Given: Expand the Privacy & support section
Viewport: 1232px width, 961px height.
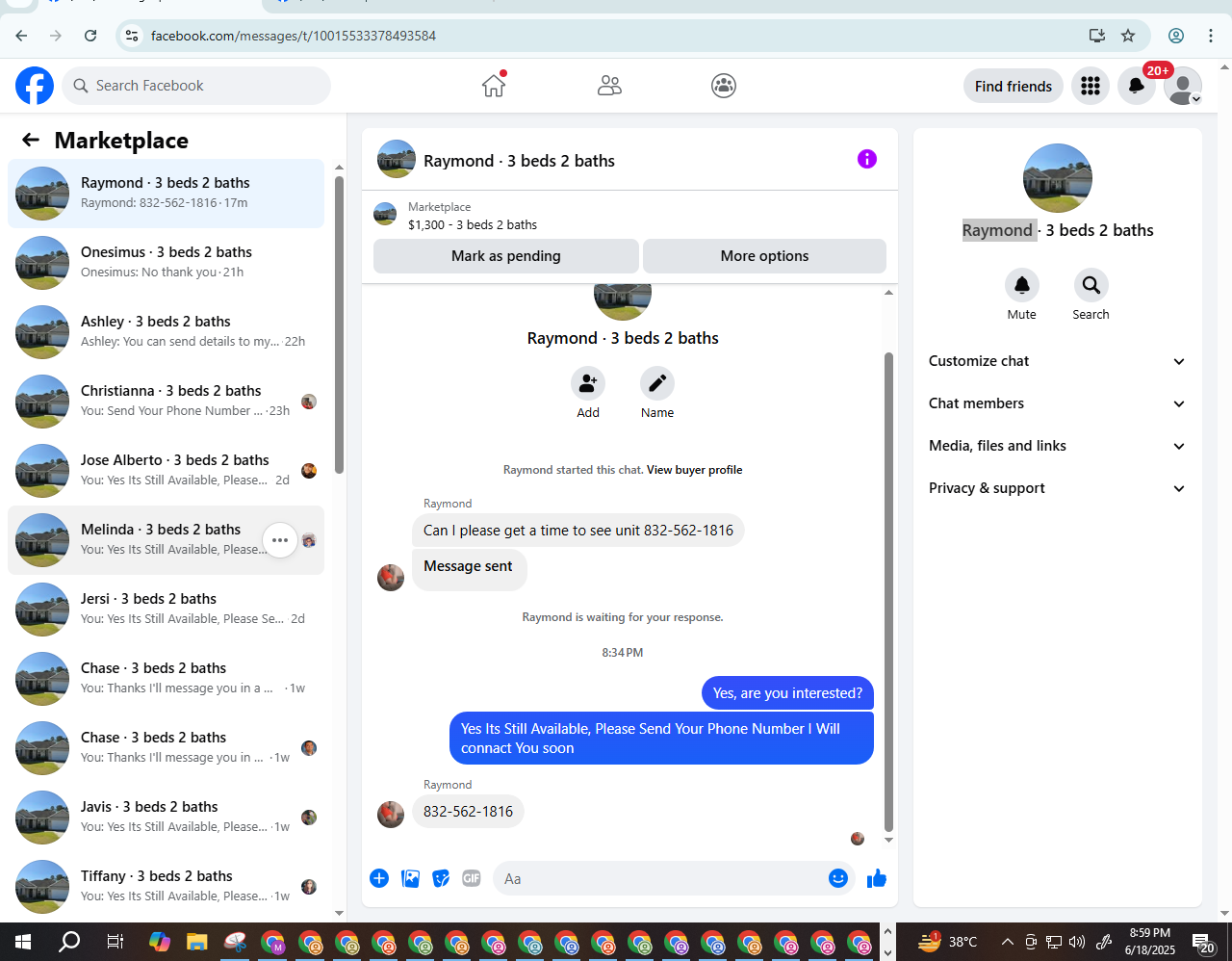Looking at the screenshot, I should [x=1058, y=488].
